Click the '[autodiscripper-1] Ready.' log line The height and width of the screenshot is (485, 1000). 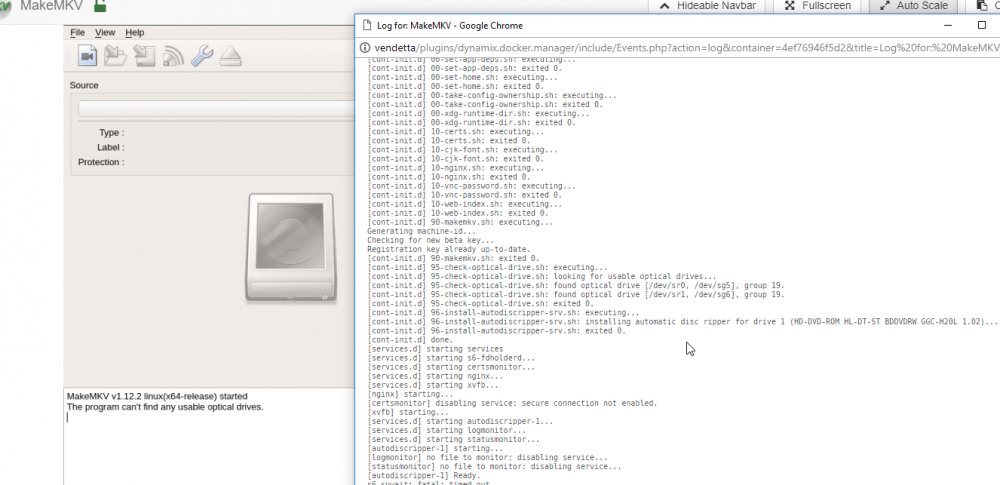(x=424, y=475)
